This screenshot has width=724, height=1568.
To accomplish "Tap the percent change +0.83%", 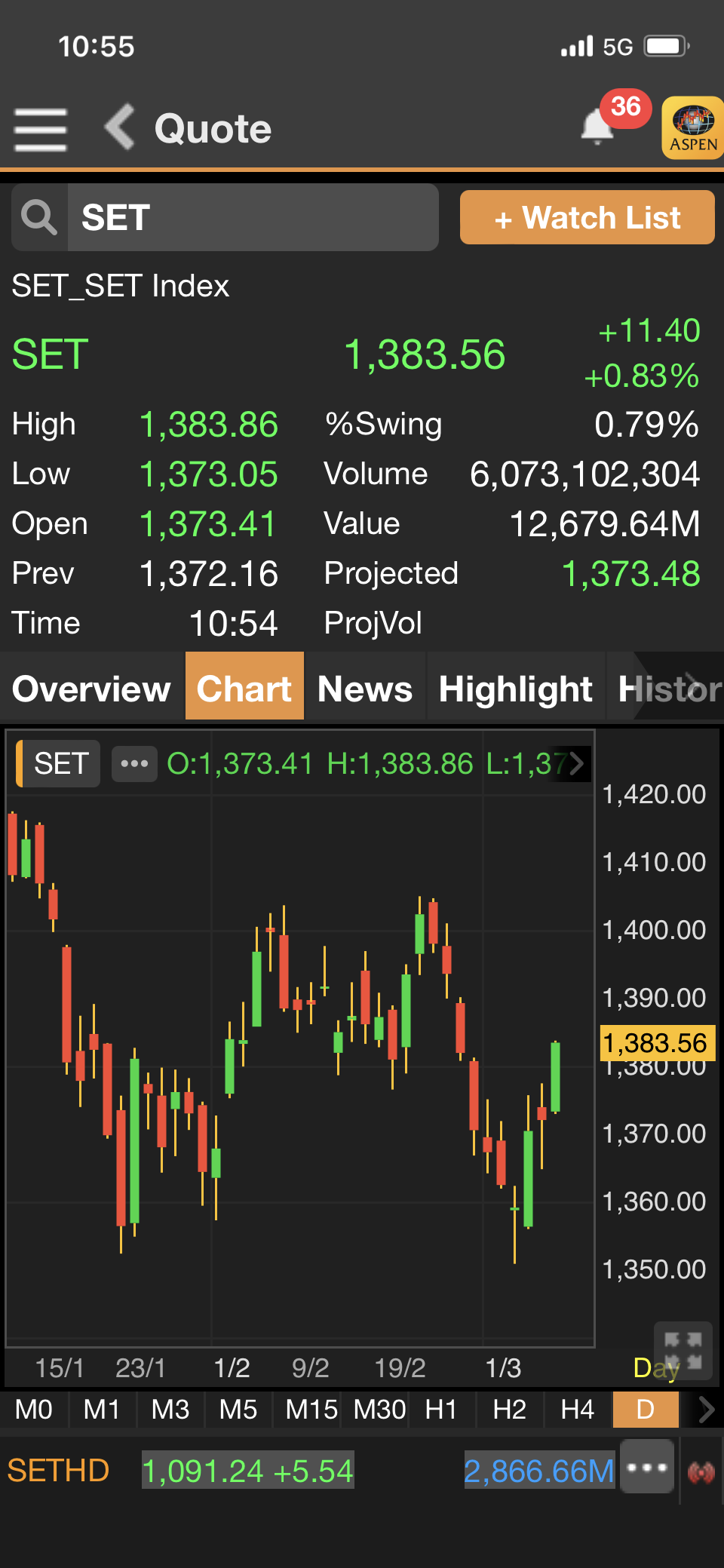I will click(642, 376).
